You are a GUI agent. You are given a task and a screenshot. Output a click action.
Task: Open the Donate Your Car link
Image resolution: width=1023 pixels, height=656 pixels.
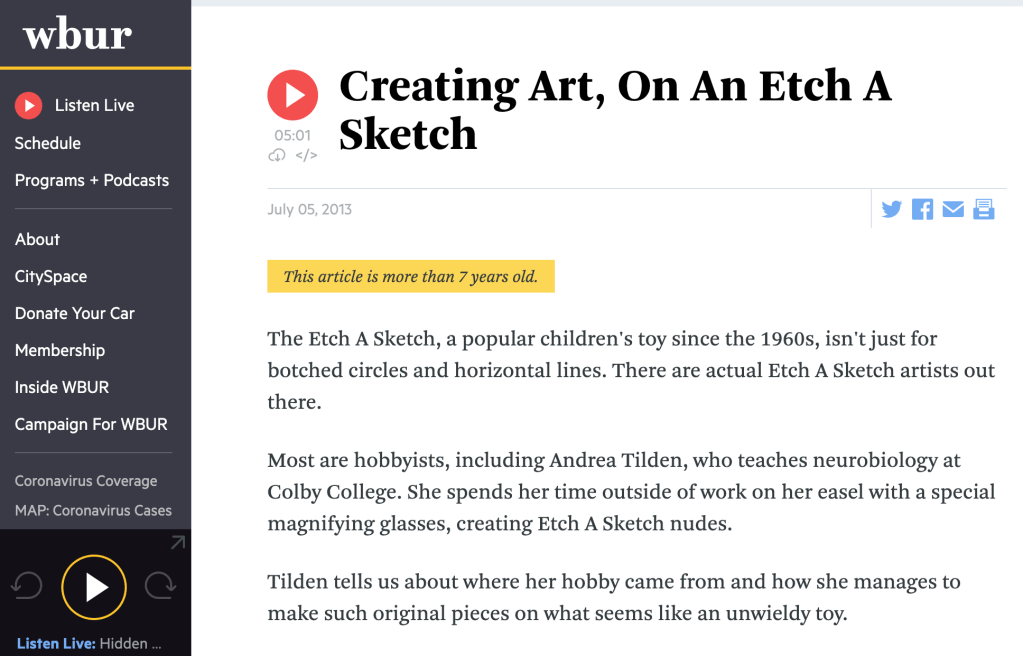pos(75,313)
